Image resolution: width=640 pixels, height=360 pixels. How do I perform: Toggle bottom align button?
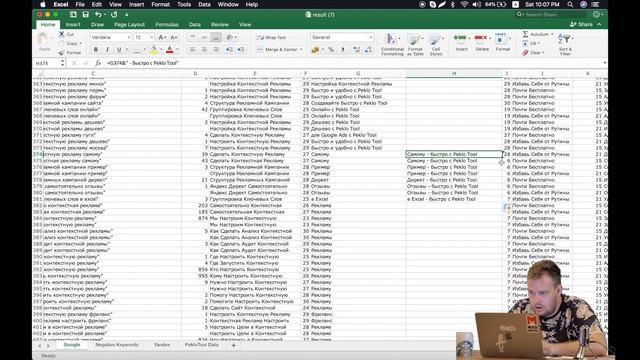coord(216,38)
